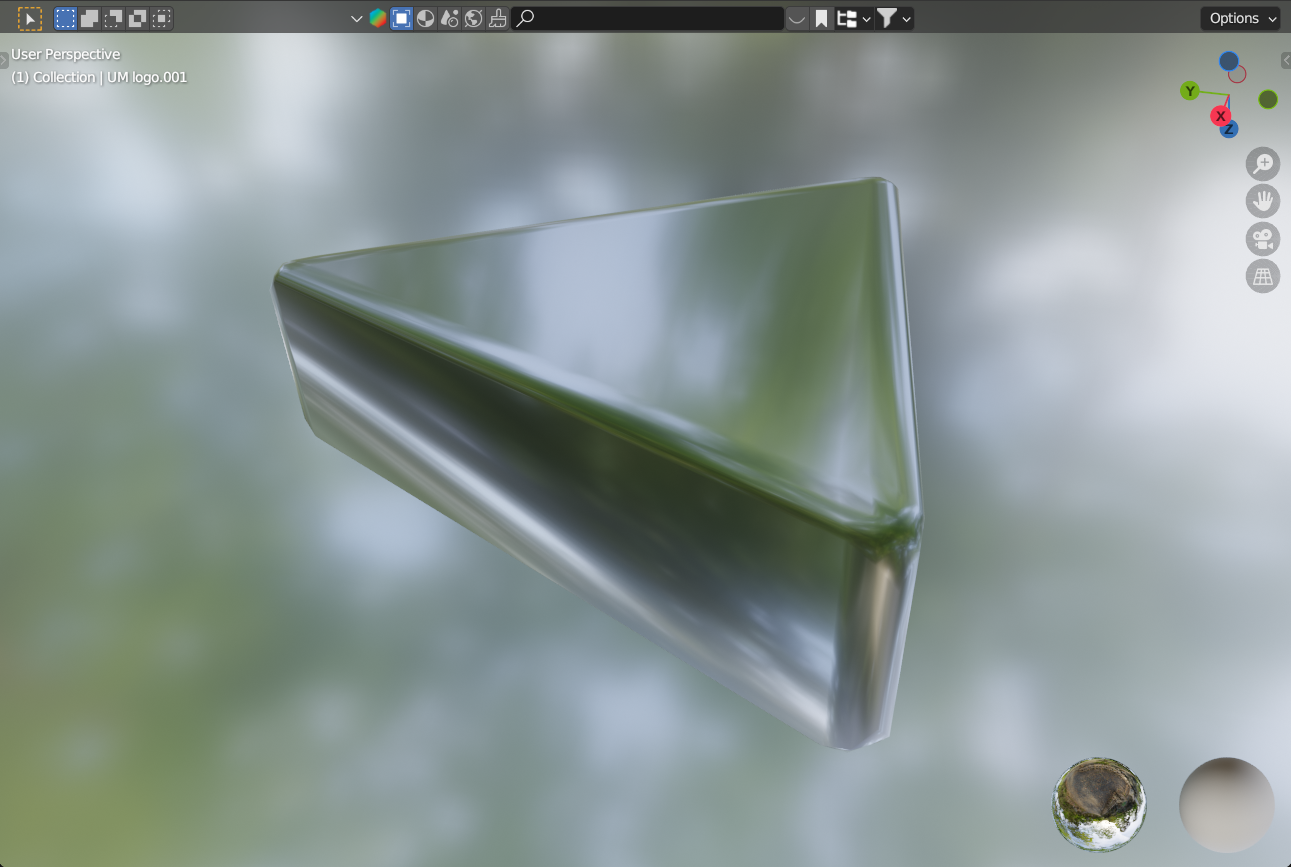Enable Extend selection mode
Viewport: 1291px width, 867px height.
(x=90, y=18)
